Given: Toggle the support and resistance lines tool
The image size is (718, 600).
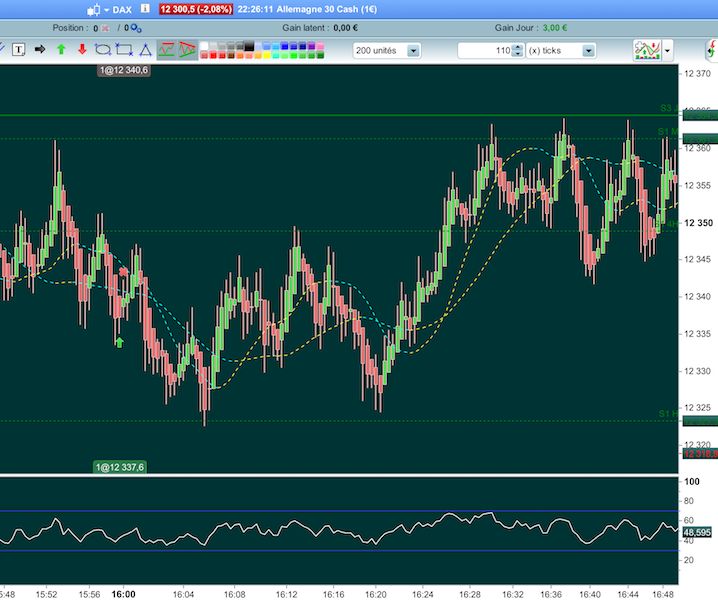Looking at the screenshot, I should 167,49.
